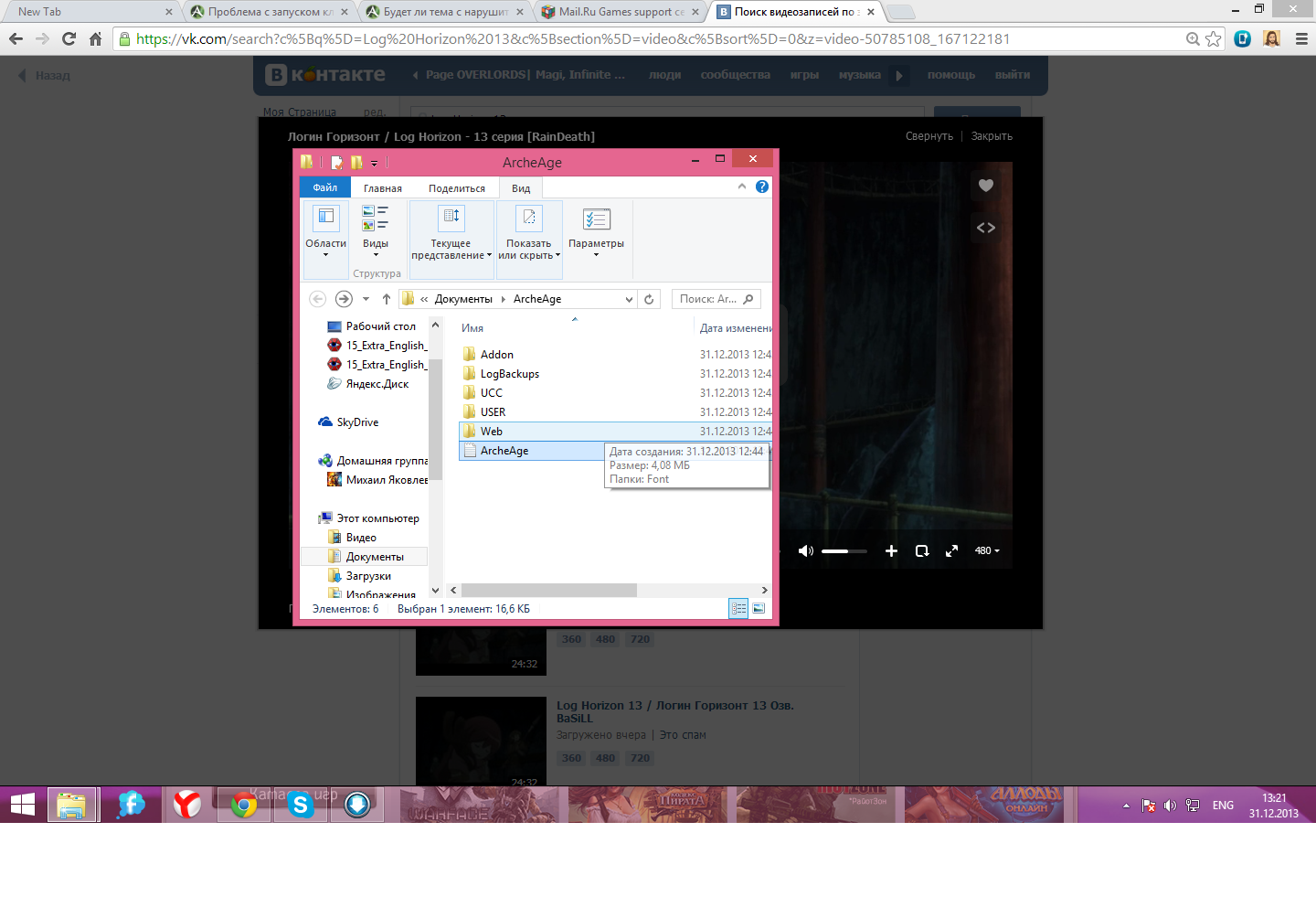Viewport: 1316px width, 918px height.
Task: Open Видео folder in navigation pane
Action: [x=353, y=538]
